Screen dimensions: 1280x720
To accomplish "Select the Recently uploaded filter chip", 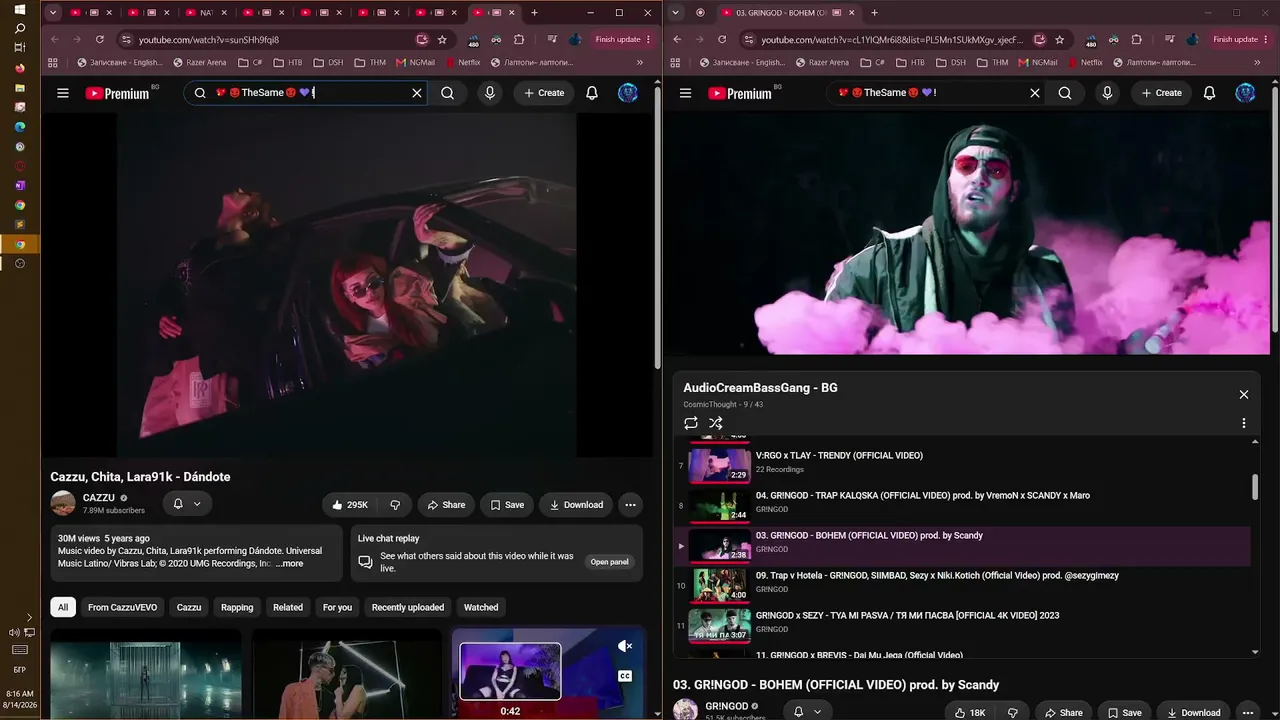I will tap(408, 607).
